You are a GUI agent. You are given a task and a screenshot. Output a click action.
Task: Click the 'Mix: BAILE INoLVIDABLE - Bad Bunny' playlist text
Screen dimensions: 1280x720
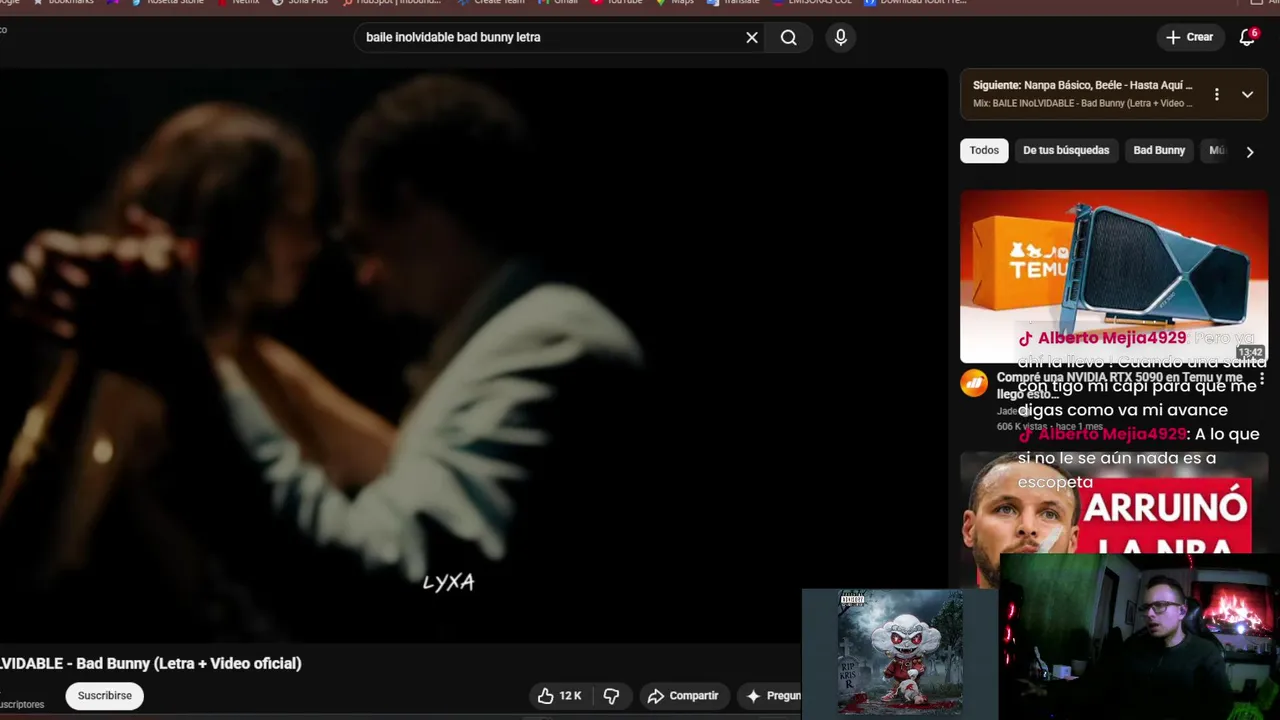1083,103
